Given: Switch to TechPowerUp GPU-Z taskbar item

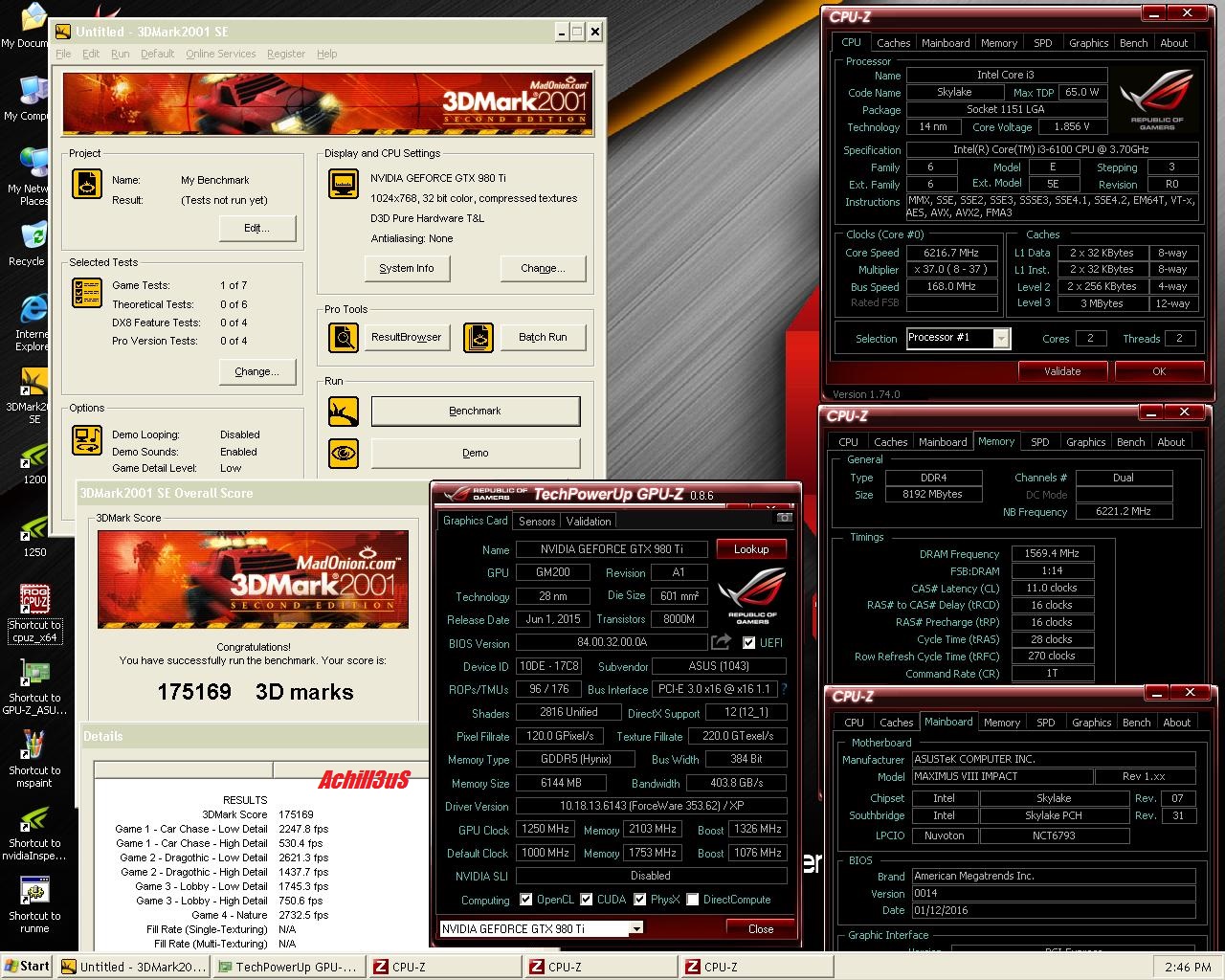Looking at the screenshot, I should pyautogui.click(x=288, y=967).
